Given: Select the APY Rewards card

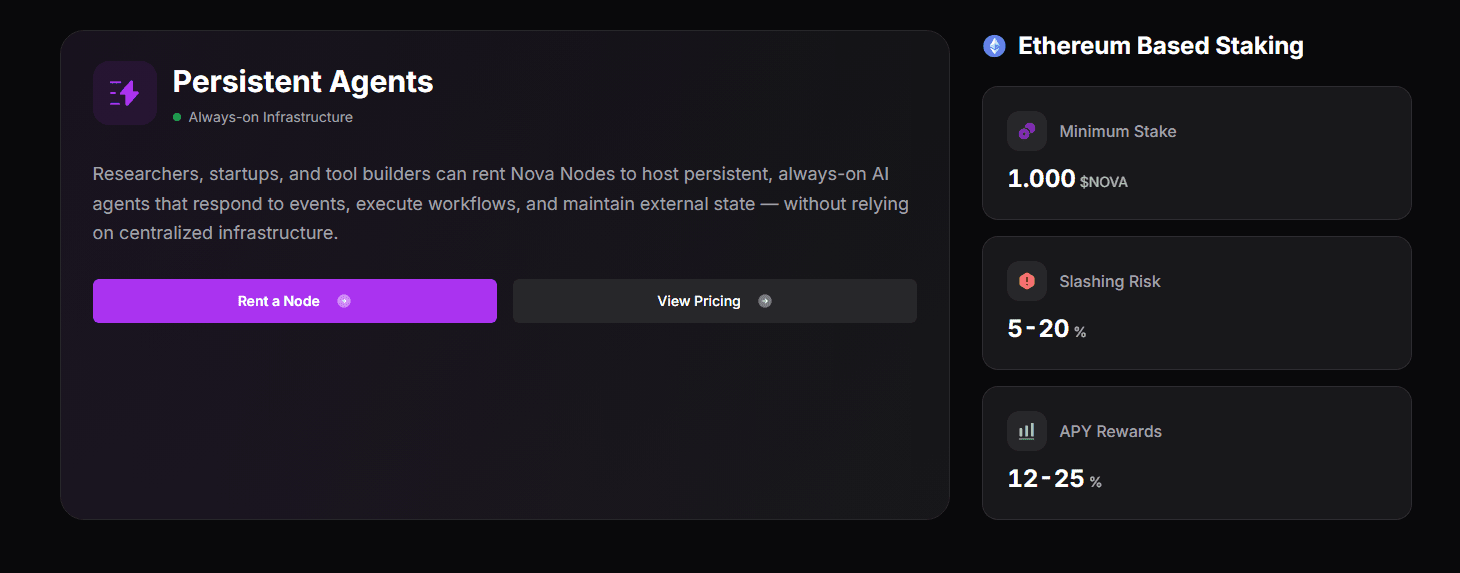Looking at the screenshot, I should tap(1197, 453).
